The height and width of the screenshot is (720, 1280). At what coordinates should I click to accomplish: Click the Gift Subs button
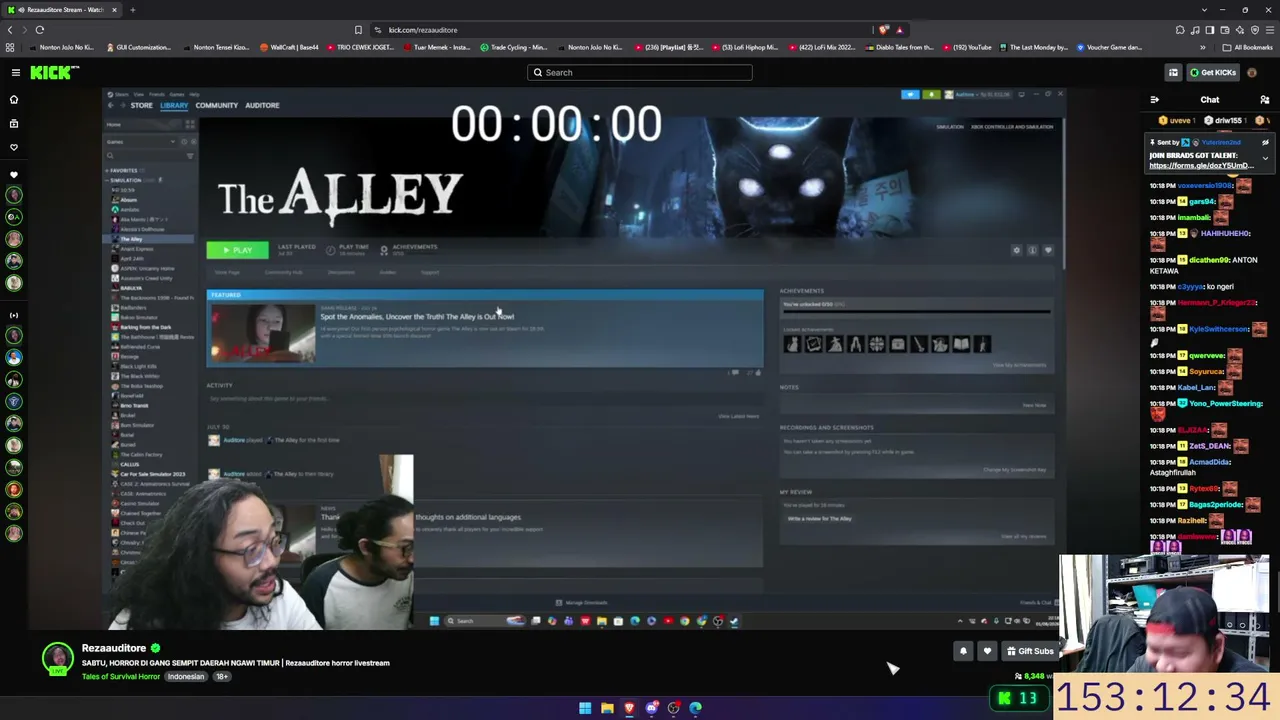point(1029,651)
